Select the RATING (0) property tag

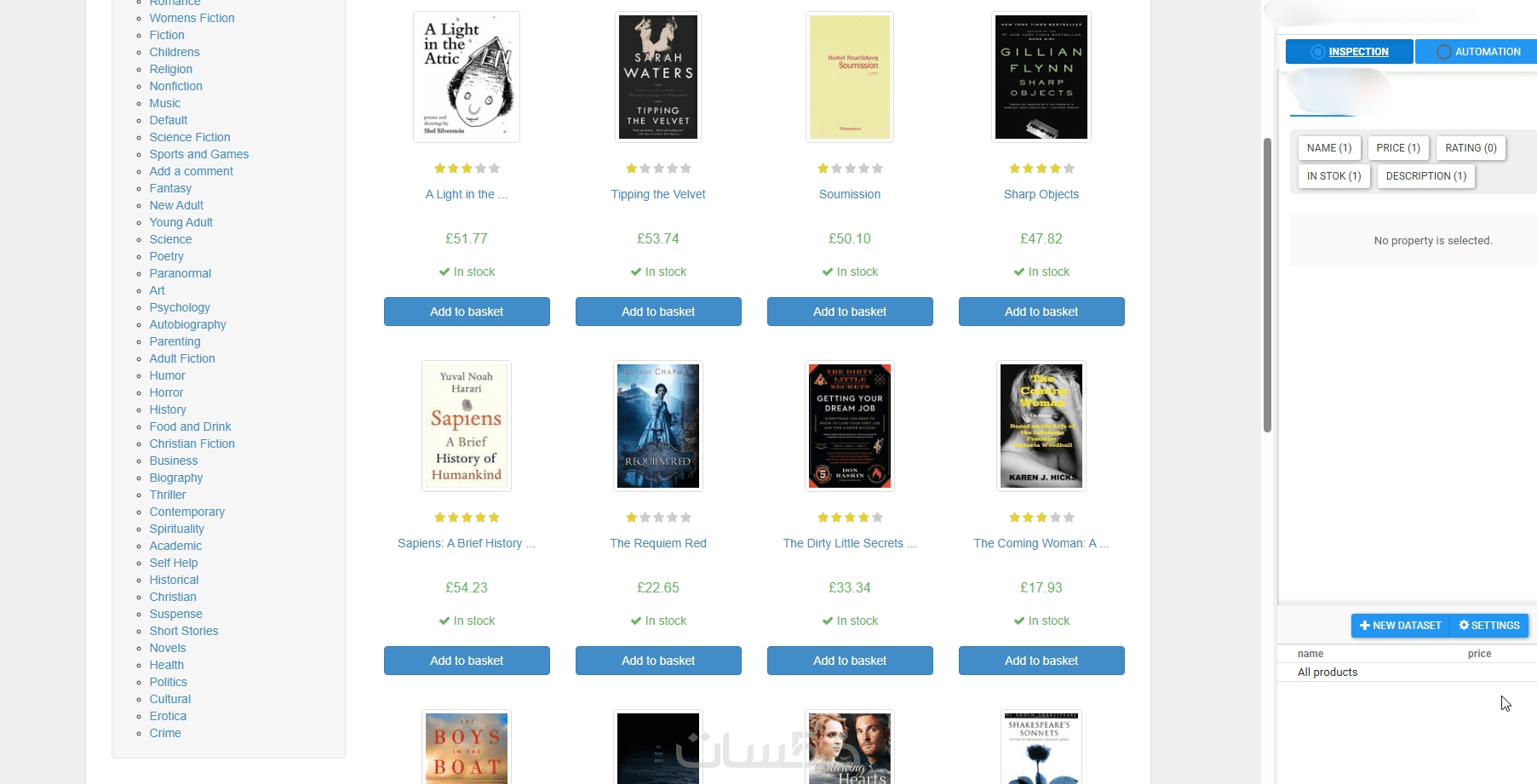pos(1471,148)
